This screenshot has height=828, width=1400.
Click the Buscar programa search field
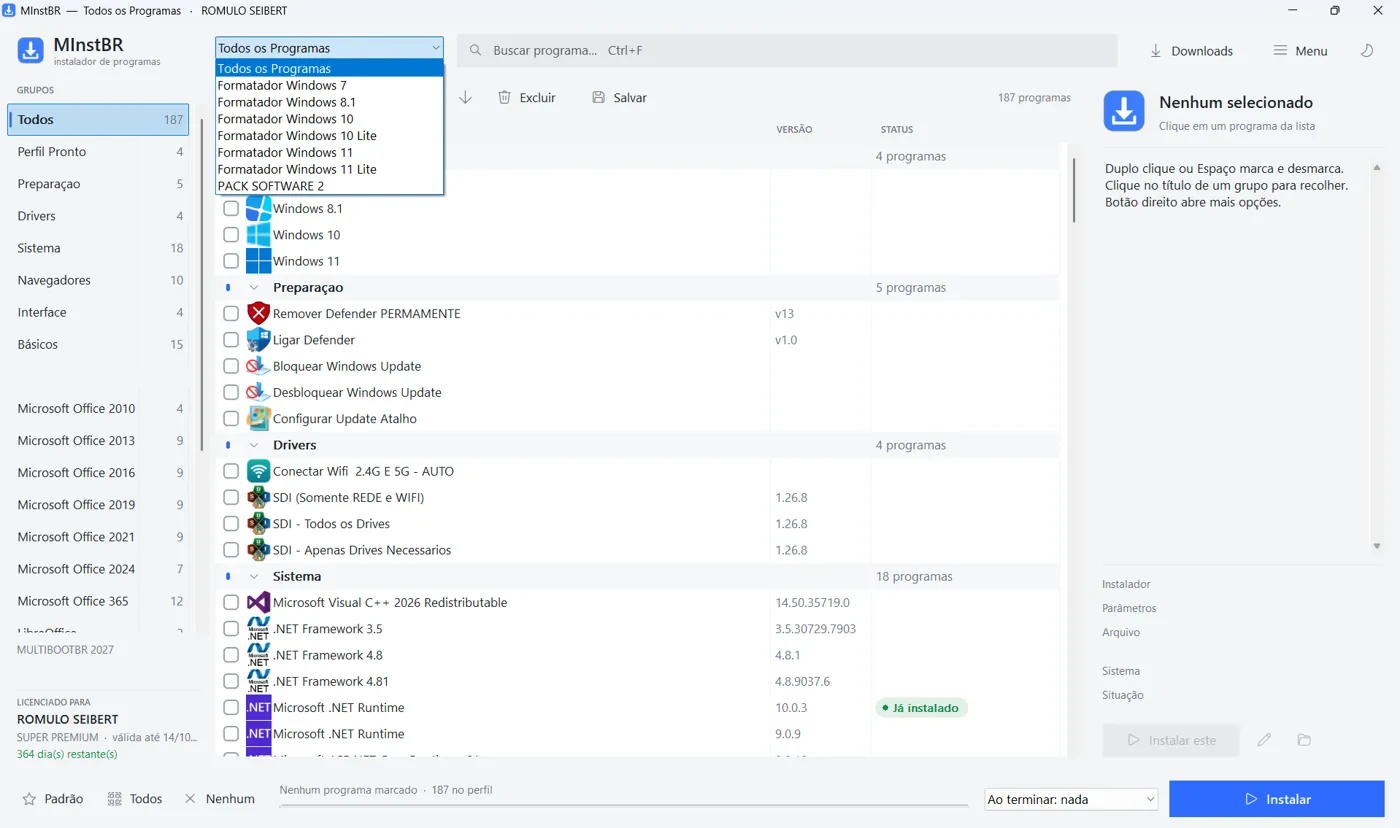(787, 50)
